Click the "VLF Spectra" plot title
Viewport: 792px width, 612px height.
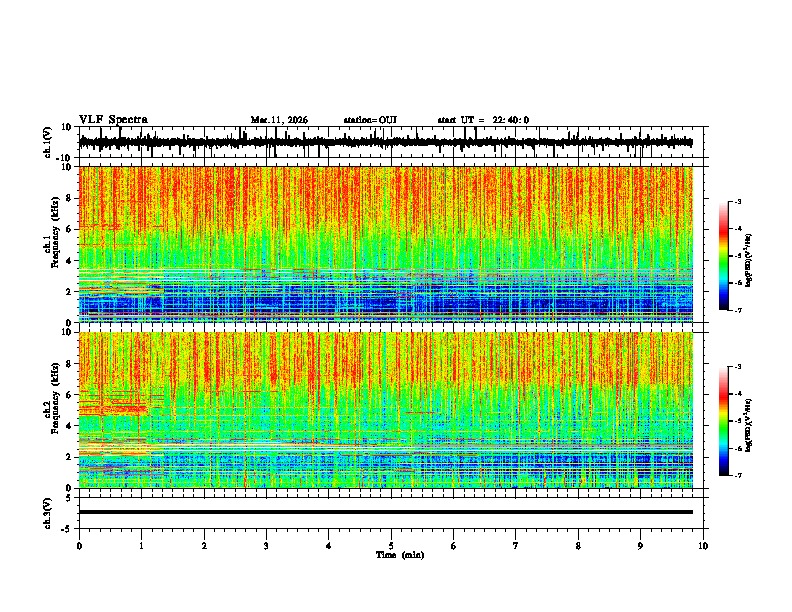113,120
